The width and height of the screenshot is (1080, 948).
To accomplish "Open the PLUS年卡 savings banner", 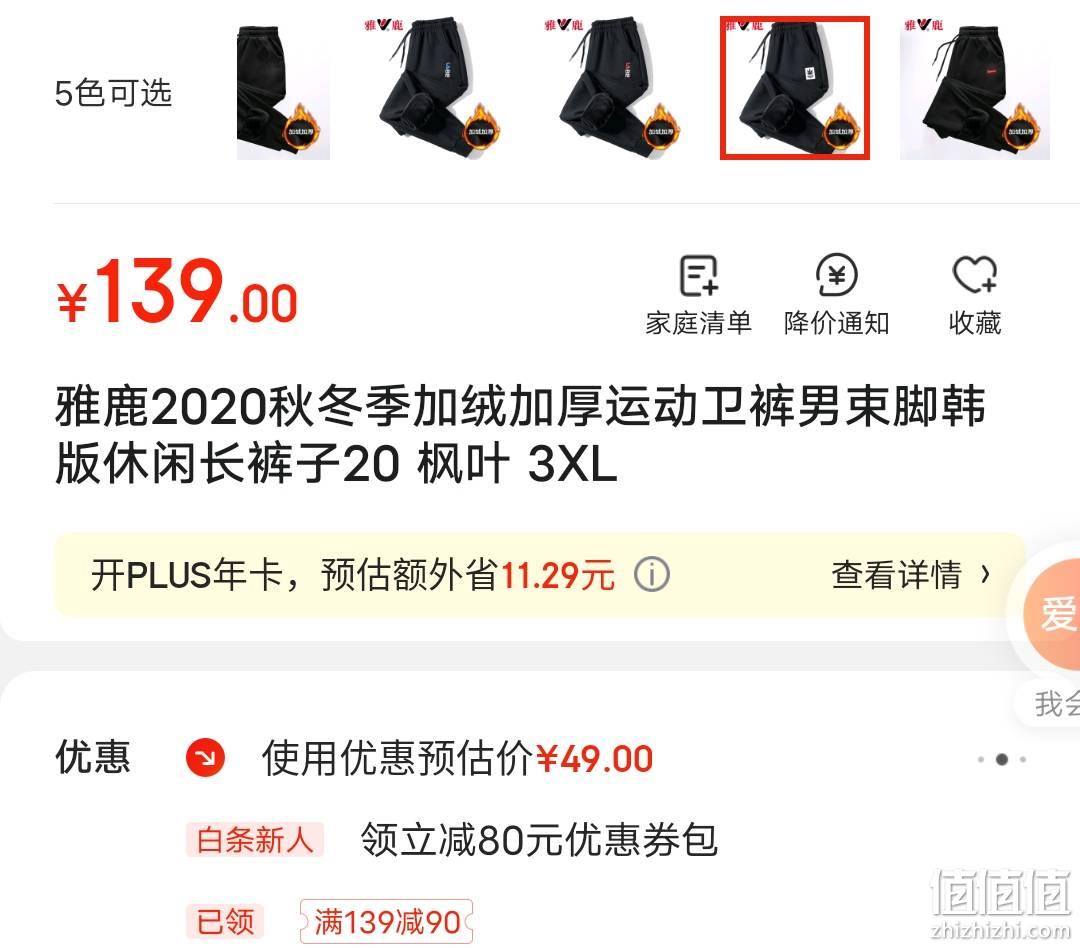I will [x=540, y=575].
